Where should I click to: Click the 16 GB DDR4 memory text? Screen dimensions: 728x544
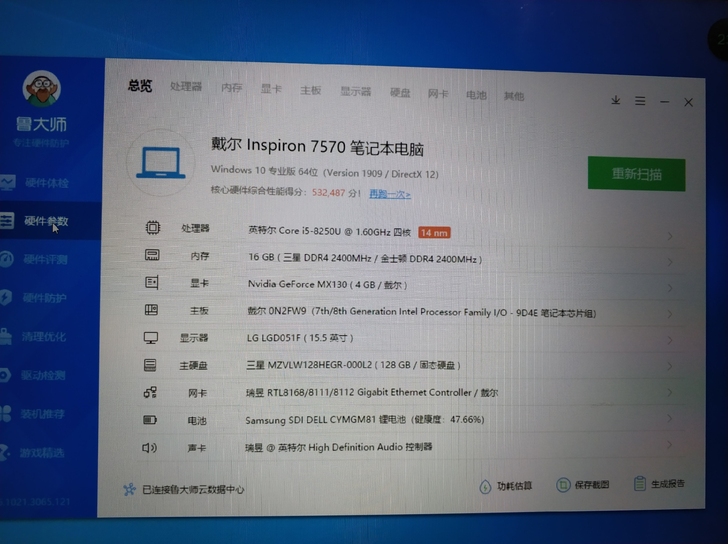(365, 258)
